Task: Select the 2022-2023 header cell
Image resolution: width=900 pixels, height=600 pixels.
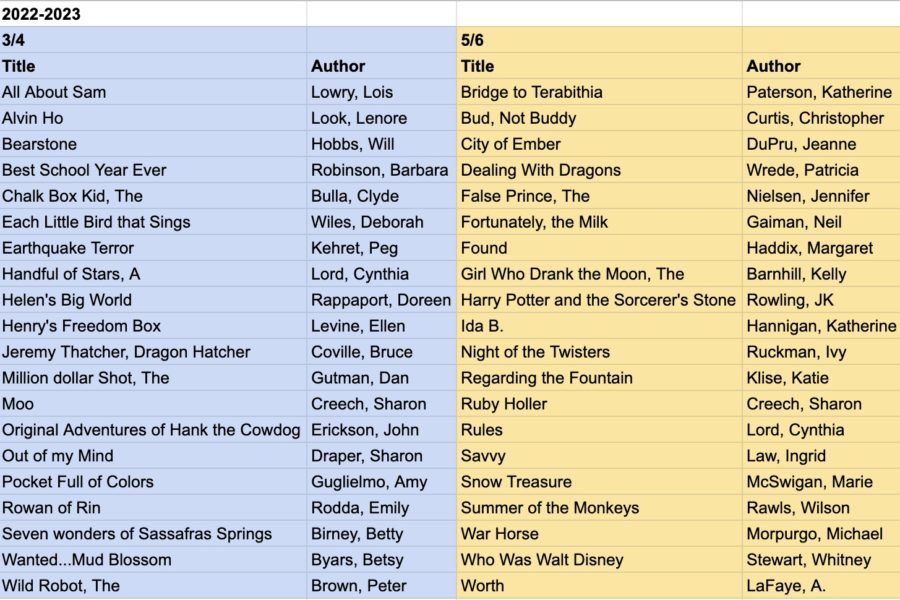Action: (x=153, y=14)
